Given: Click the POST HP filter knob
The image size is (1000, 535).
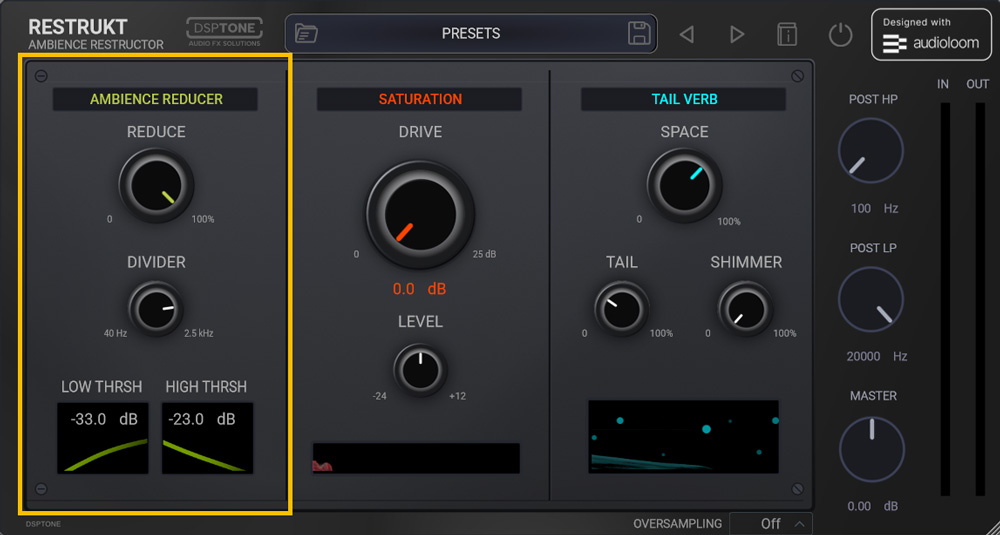Looking at the screenshot, I should [x=871, y=150].
